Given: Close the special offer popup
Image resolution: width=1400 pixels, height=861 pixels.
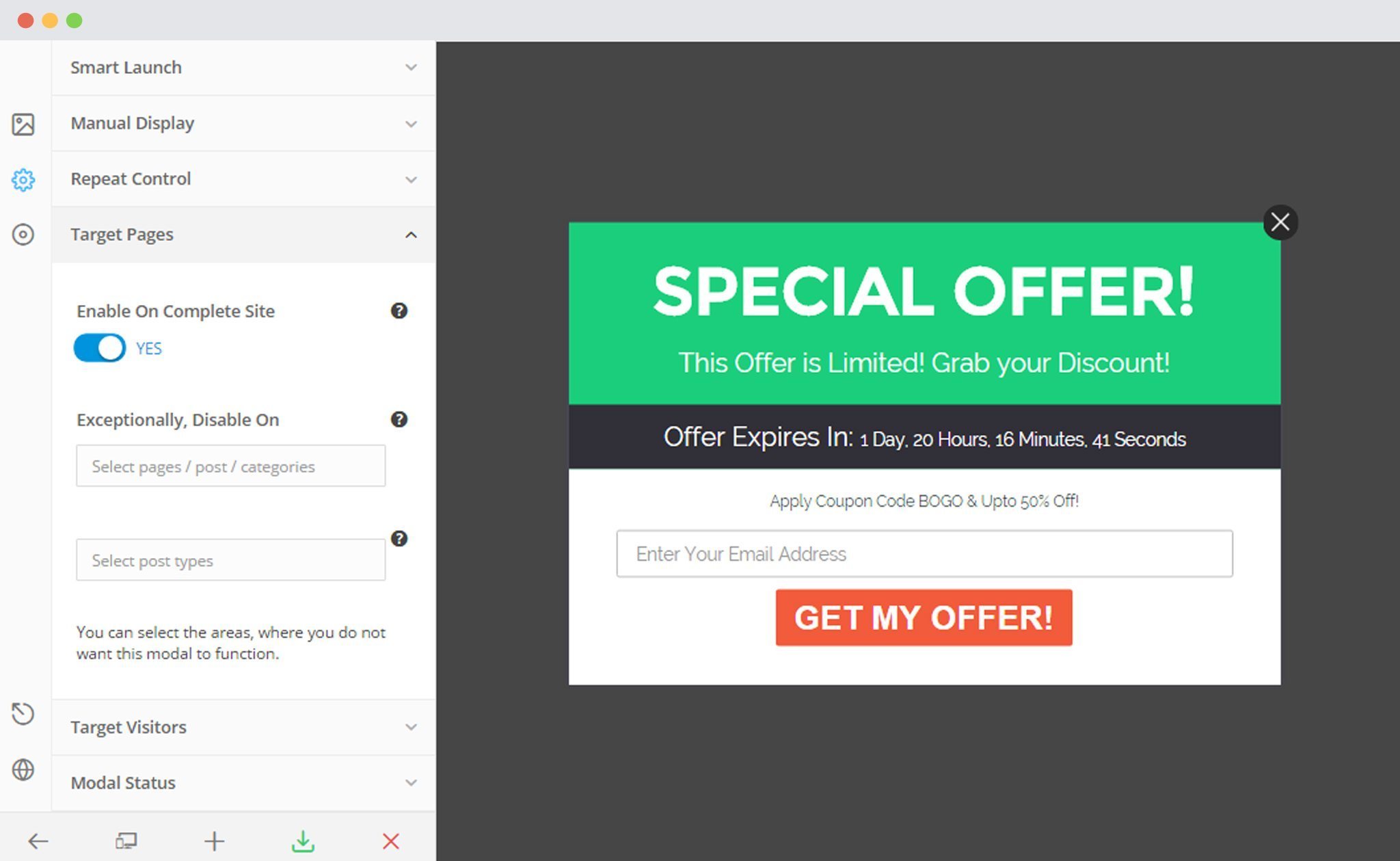Looking at the screenshot, I should tap(1281, 222).
